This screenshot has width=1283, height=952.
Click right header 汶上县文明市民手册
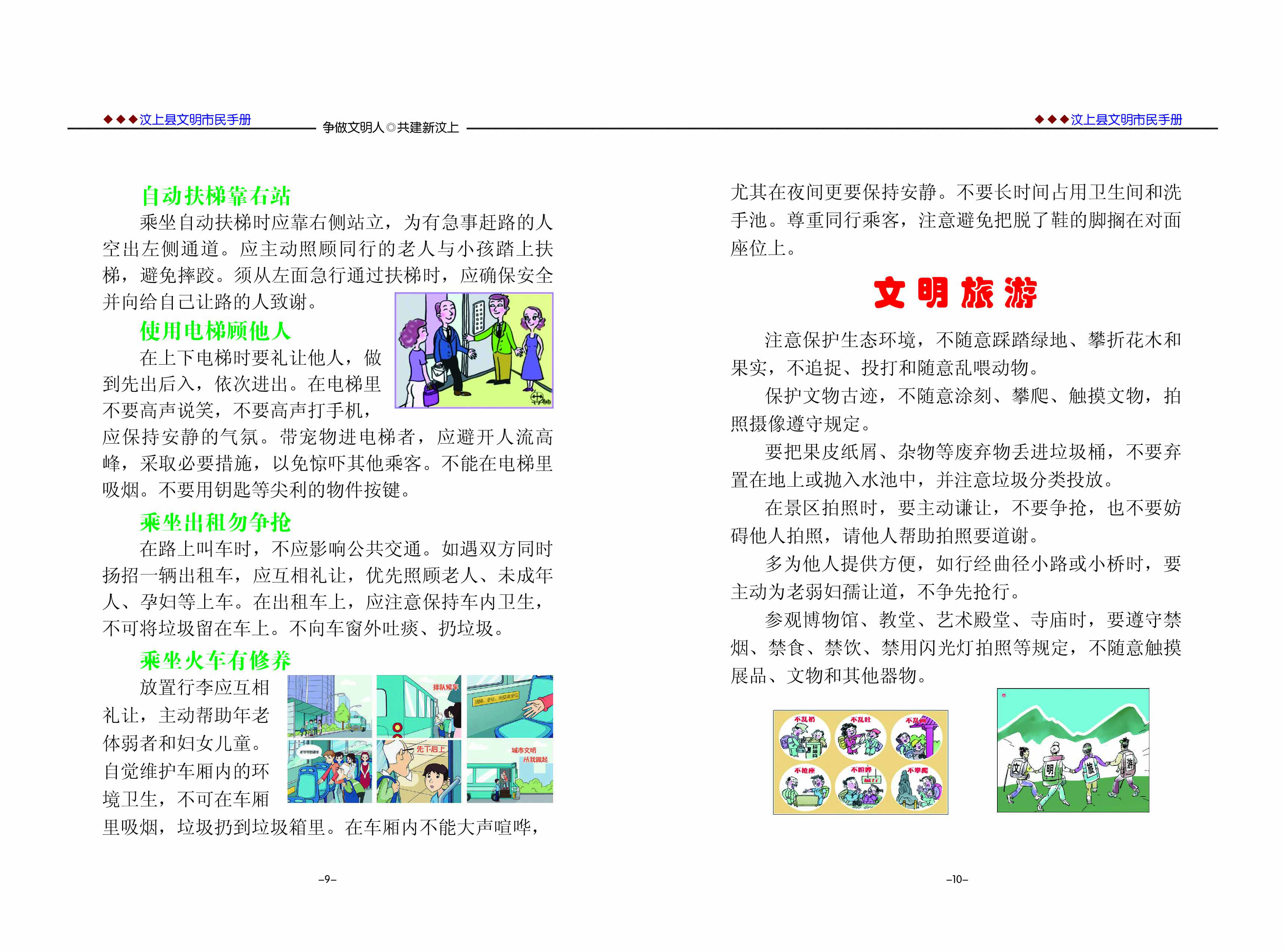click(x=1126, y=119)
